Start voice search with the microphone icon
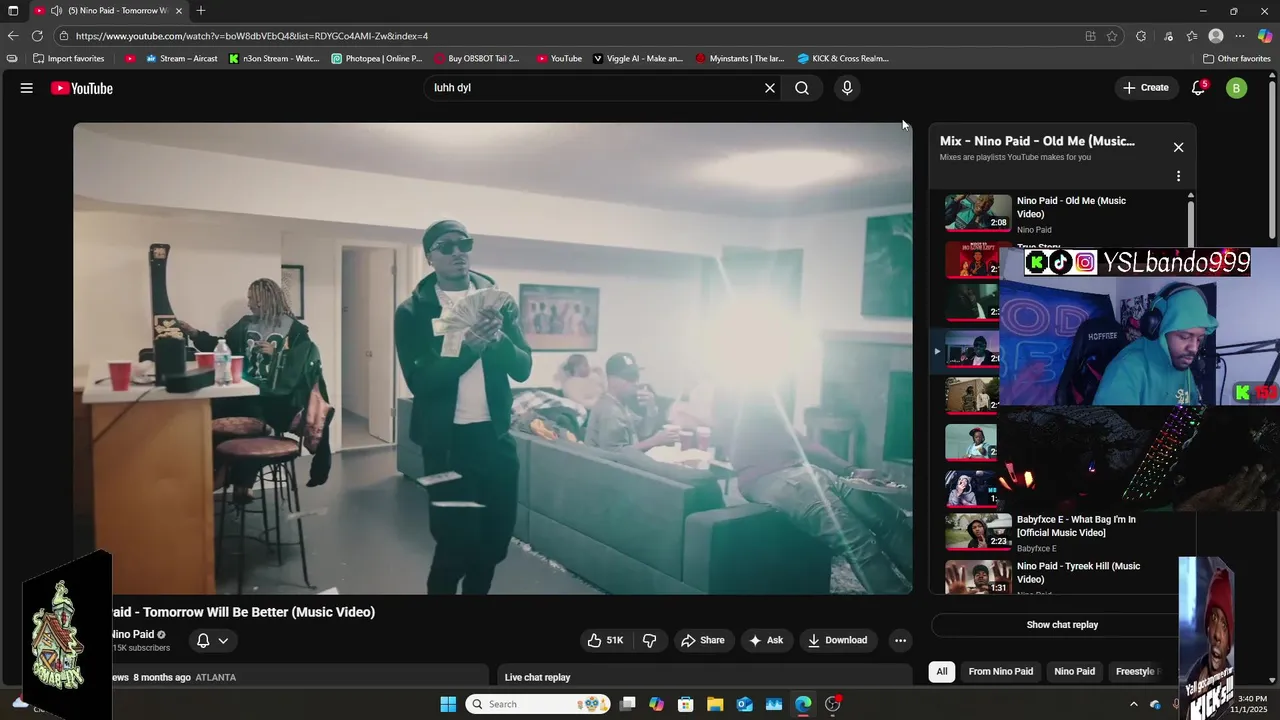 pos(847,88)
